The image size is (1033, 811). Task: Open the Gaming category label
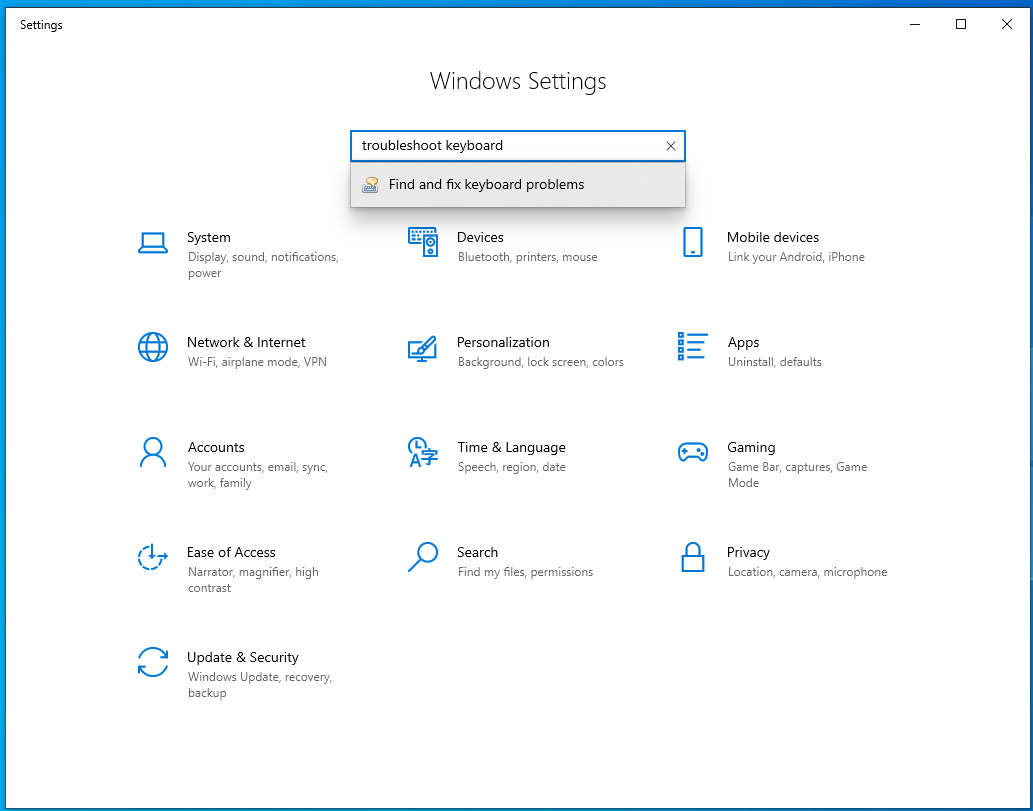coord(751,447)
